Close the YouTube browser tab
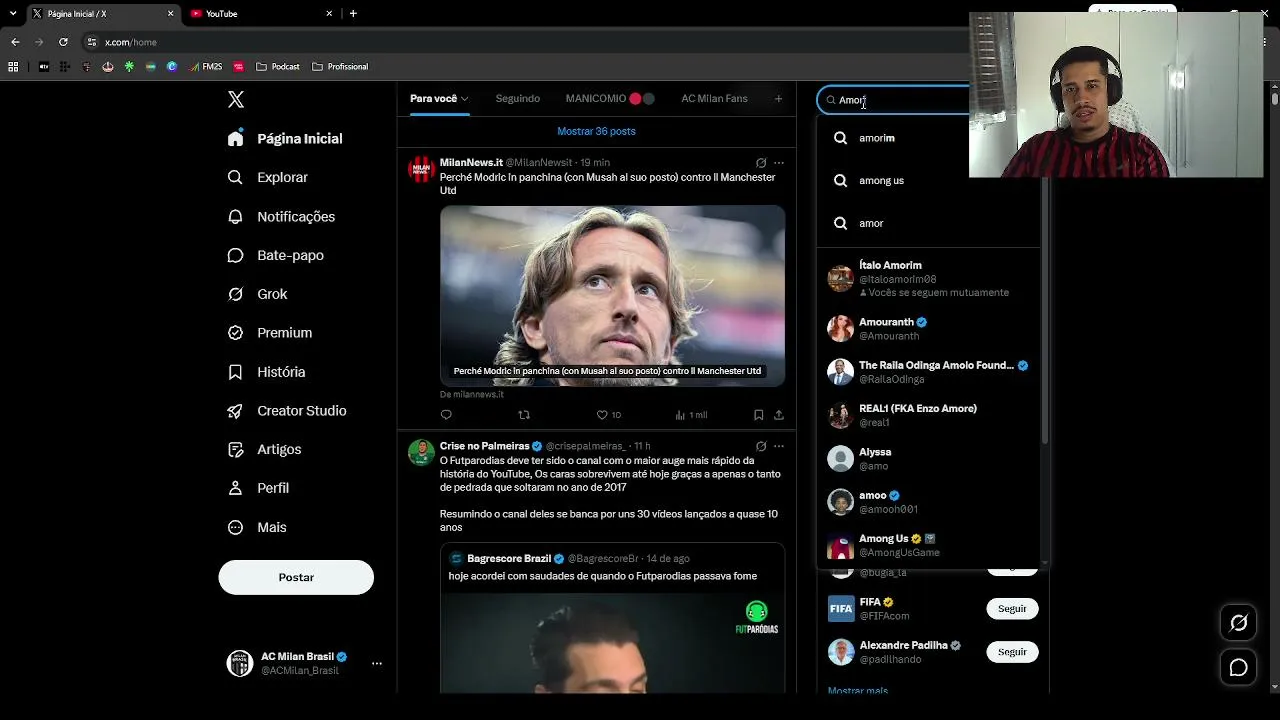 click(329, 14)
